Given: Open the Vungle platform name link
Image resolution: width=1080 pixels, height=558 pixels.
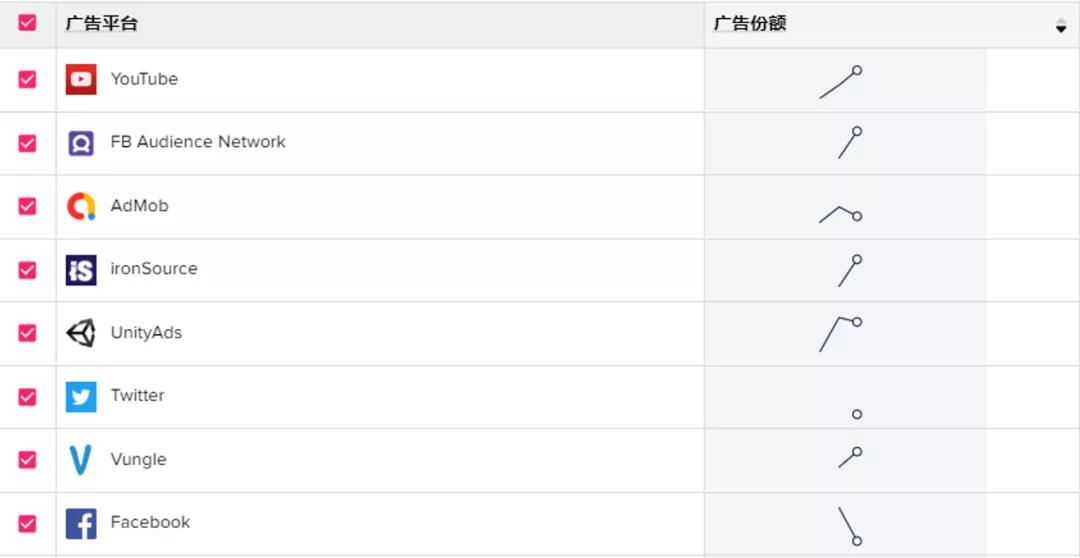Looking at the screenshot, I should (138, 460).
